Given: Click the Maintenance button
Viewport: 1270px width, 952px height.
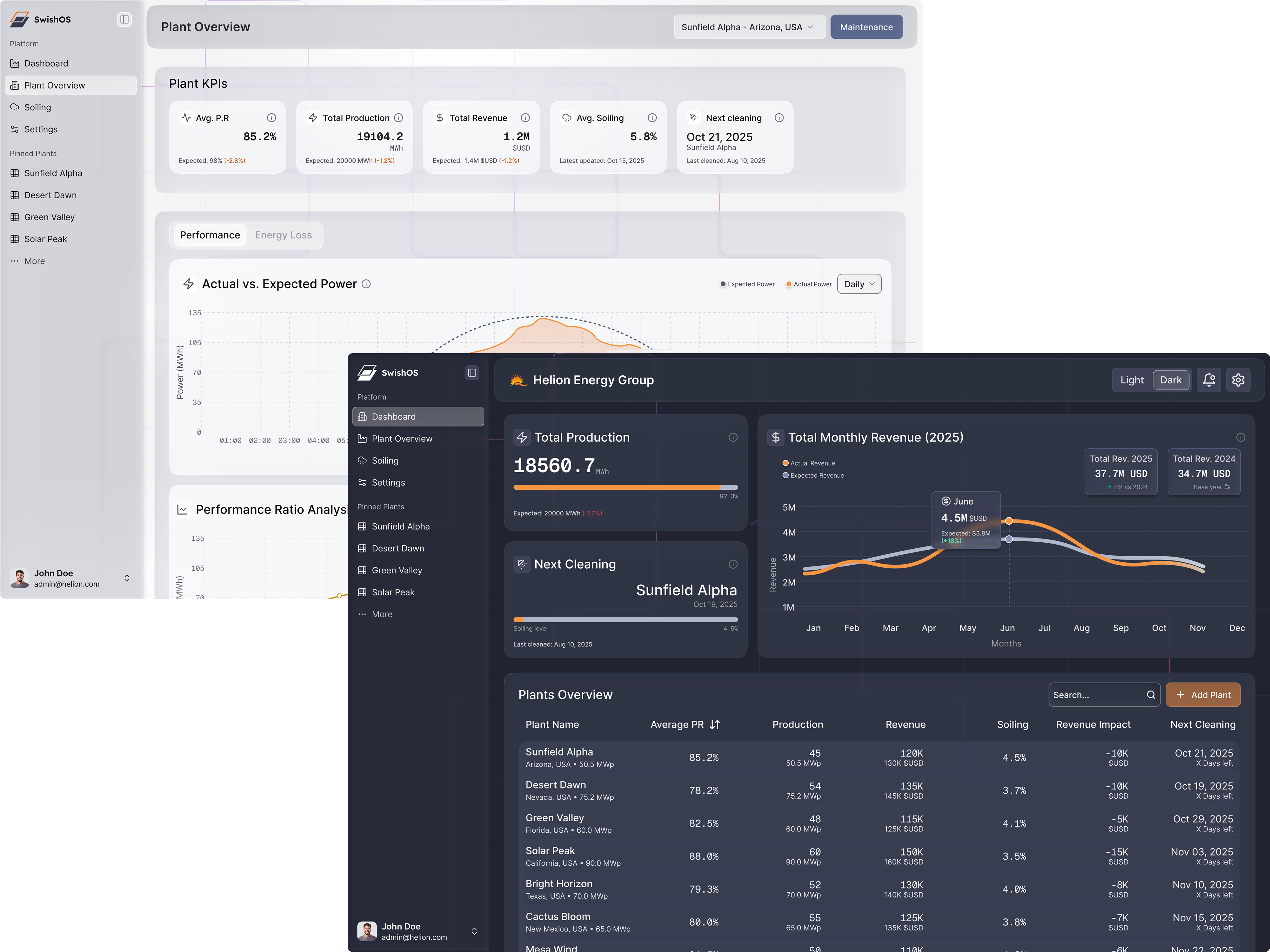Looking at the screenshot, I should pos(866,27).
